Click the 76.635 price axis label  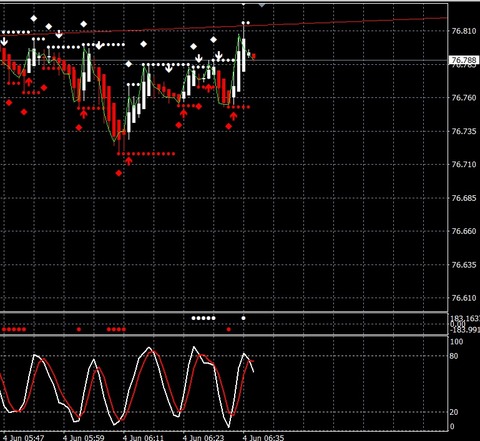[464, 265]
